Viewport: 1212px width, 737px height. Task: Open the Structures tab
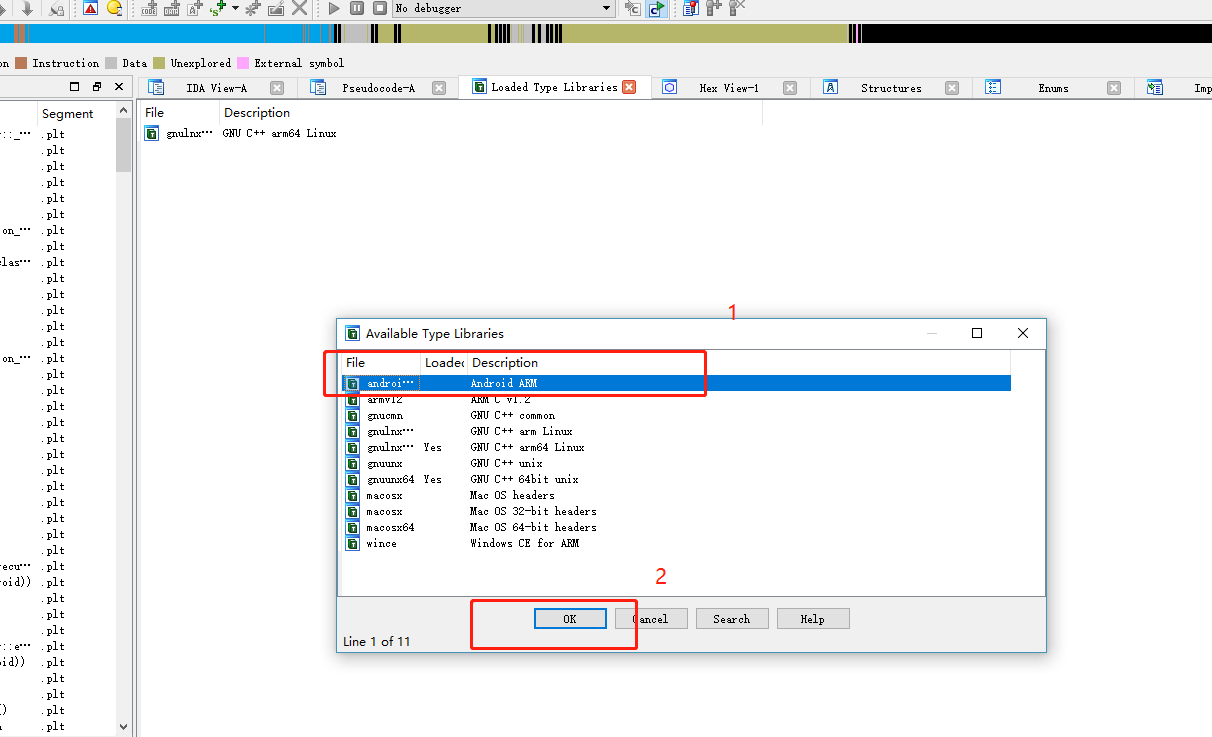click(889, 87)
